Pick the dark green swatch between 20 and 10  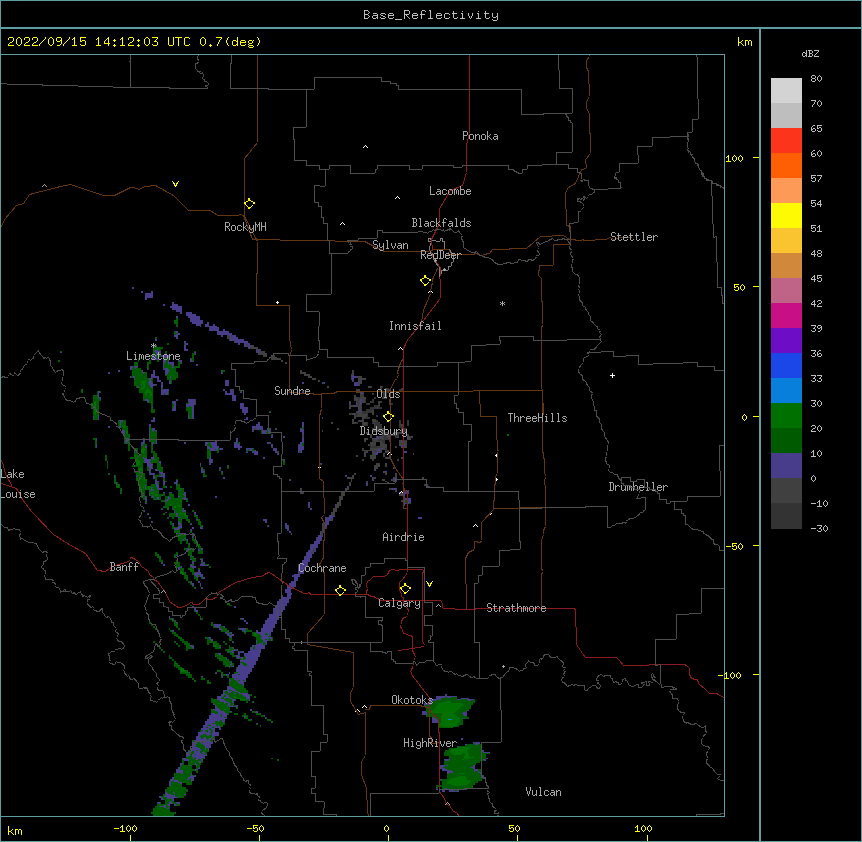point(786,441)
